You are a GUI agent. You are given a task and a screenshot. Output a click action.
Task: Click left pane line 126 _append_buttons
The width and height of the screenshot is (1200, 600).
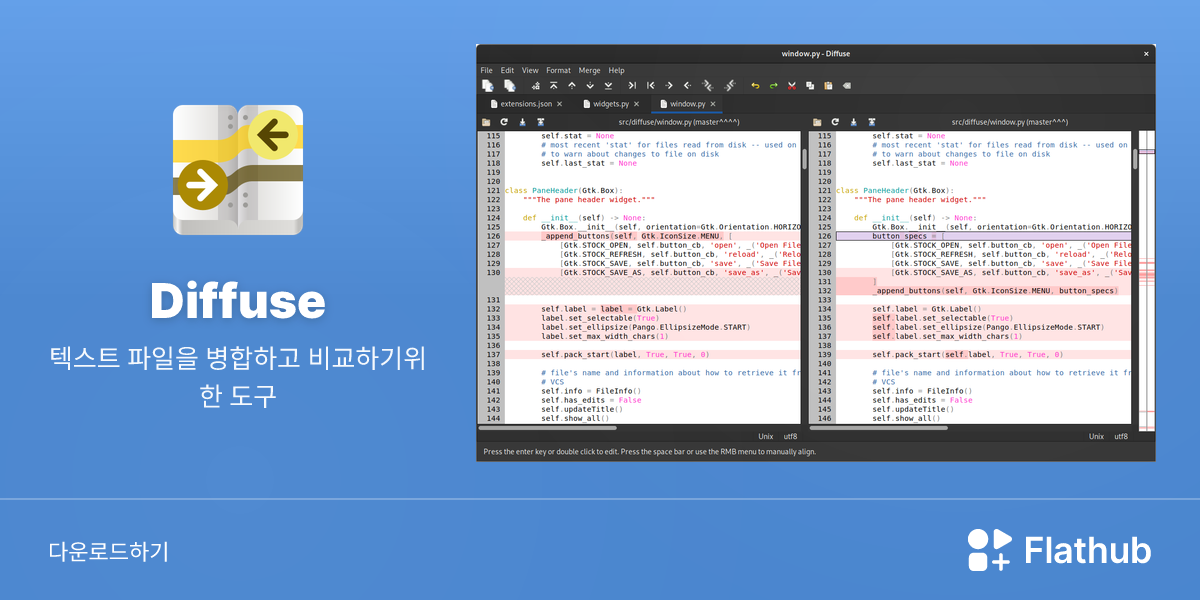click(x=636, y=236)
